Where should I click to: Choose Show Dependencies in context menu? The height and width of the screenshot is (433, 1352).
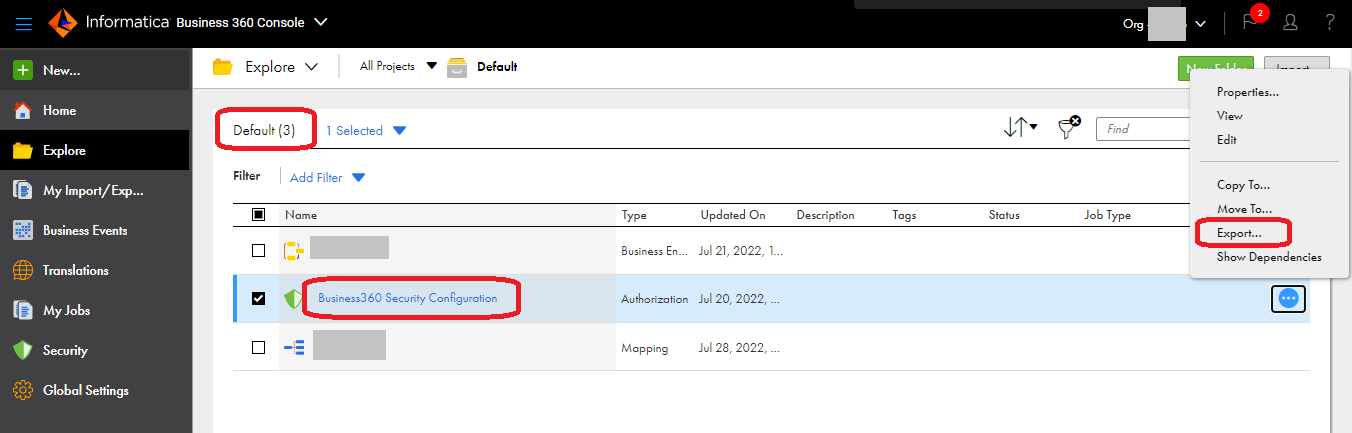[x=1269, y=257]
